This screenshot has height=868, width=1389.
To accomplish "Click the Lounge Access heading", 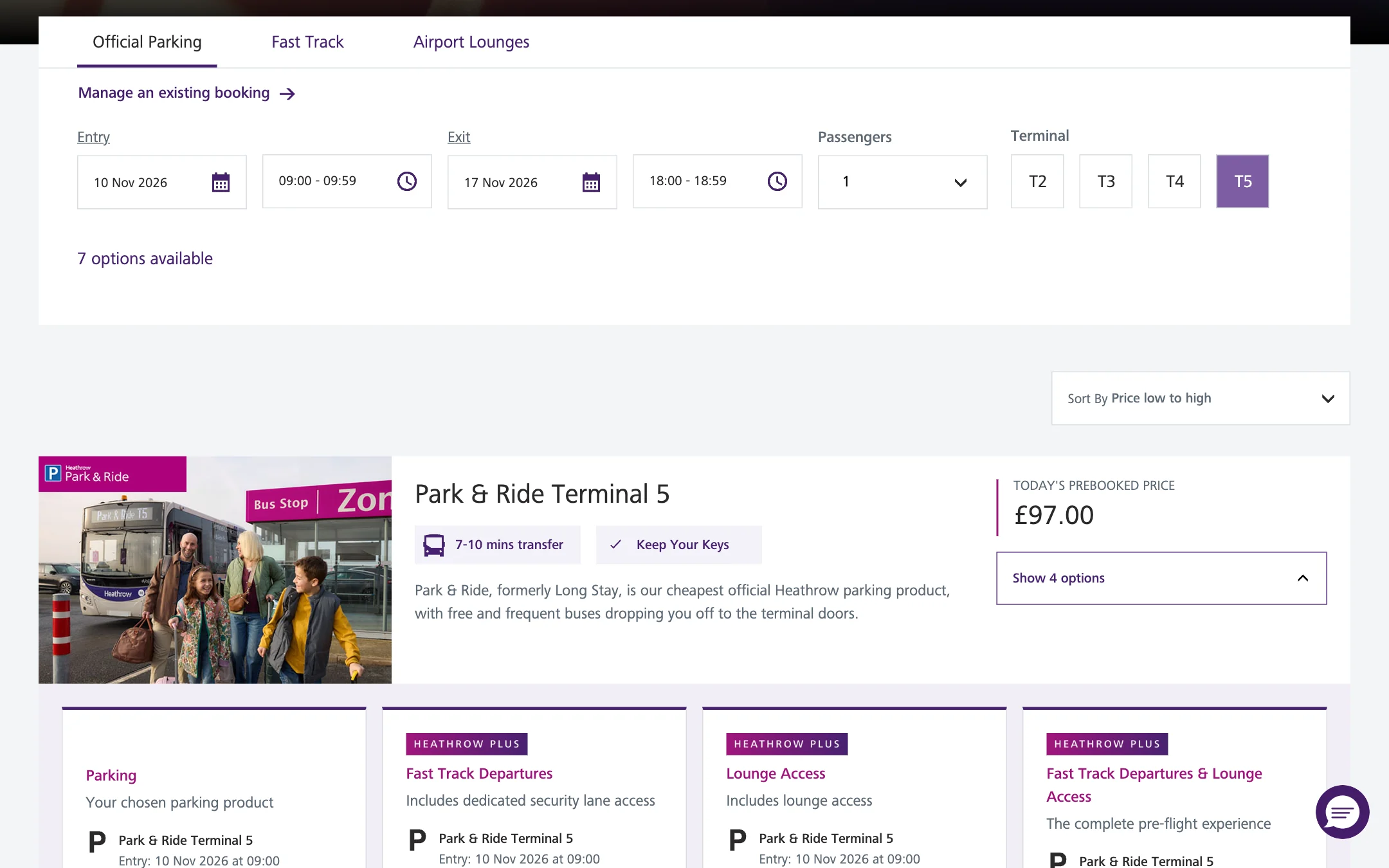I will click(x=776, y=773).
